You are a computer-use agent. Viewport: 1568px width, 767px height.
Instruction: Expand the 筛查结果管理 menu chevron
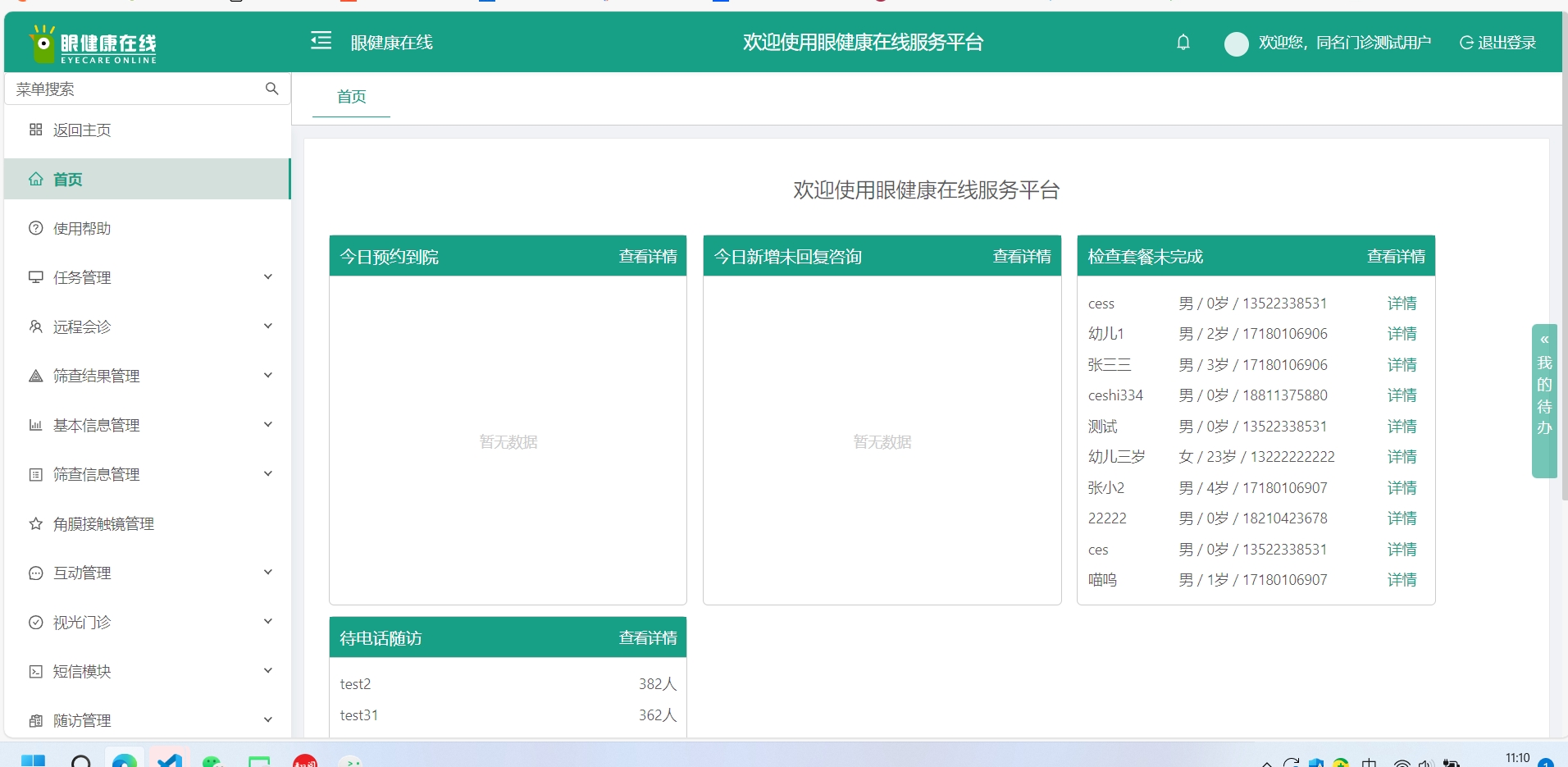click(x=267, y=376)
